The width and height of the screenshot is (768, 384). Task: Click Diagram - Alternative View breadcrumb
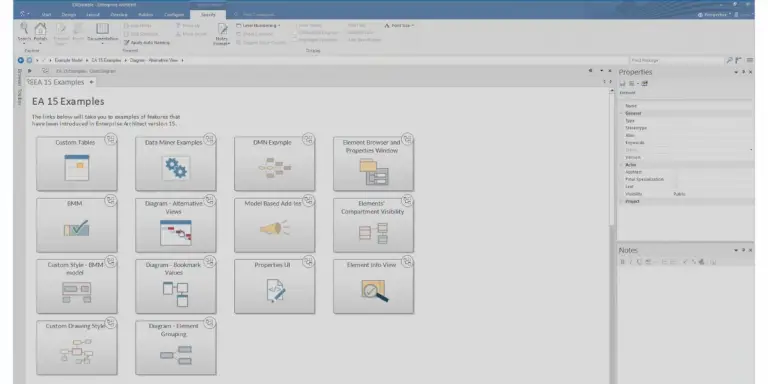pyautogui.click(x=155, y=60)
